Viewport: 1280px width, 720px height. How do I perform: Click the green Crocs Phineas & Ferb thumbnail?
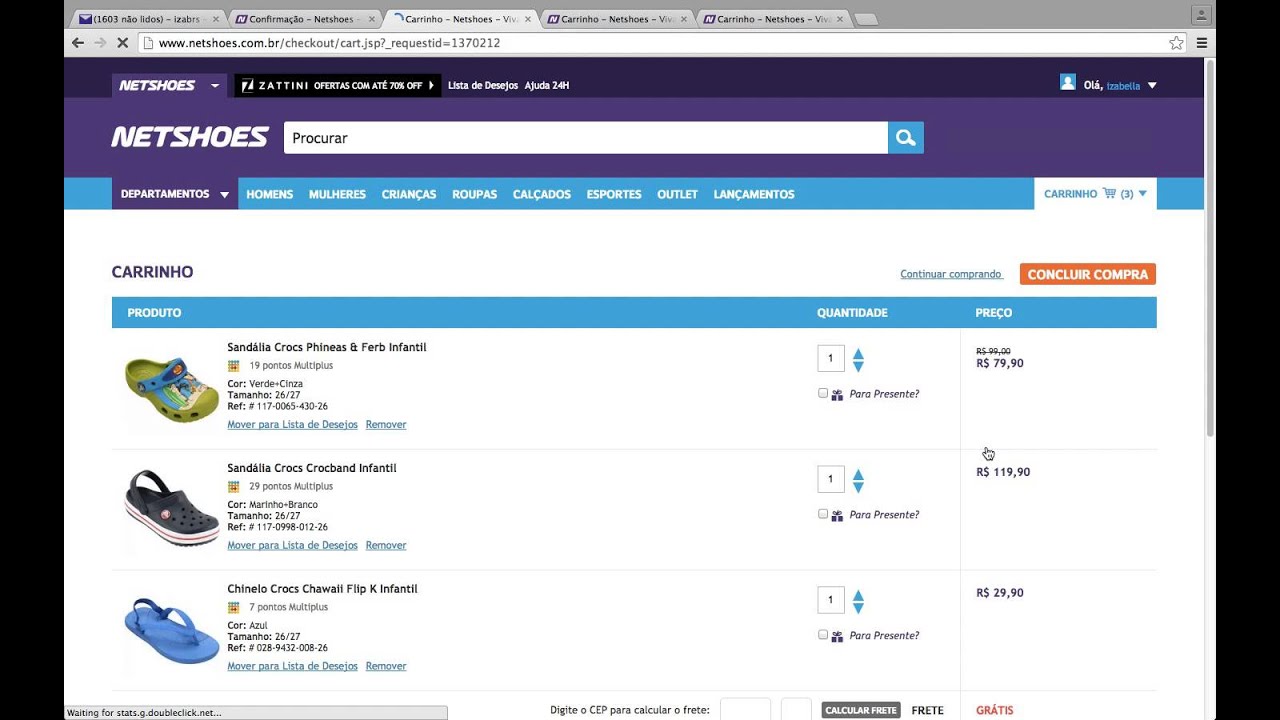[x=172, y=388]
